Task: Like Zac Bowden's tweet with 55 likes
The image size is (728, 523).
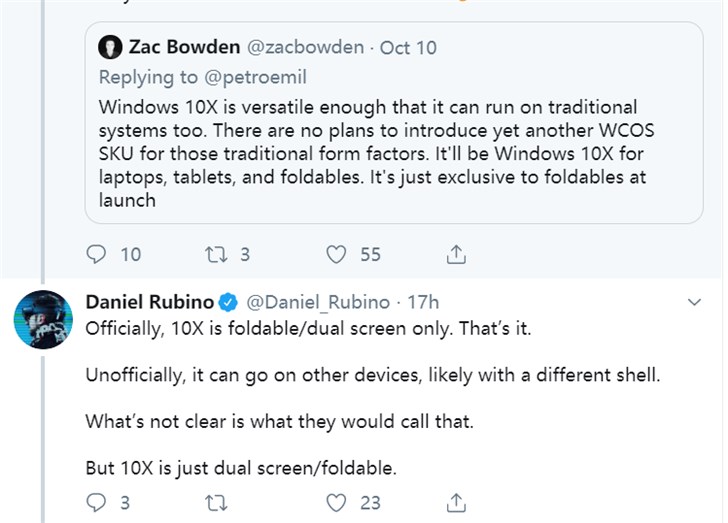Action: (x=337, y=254)
